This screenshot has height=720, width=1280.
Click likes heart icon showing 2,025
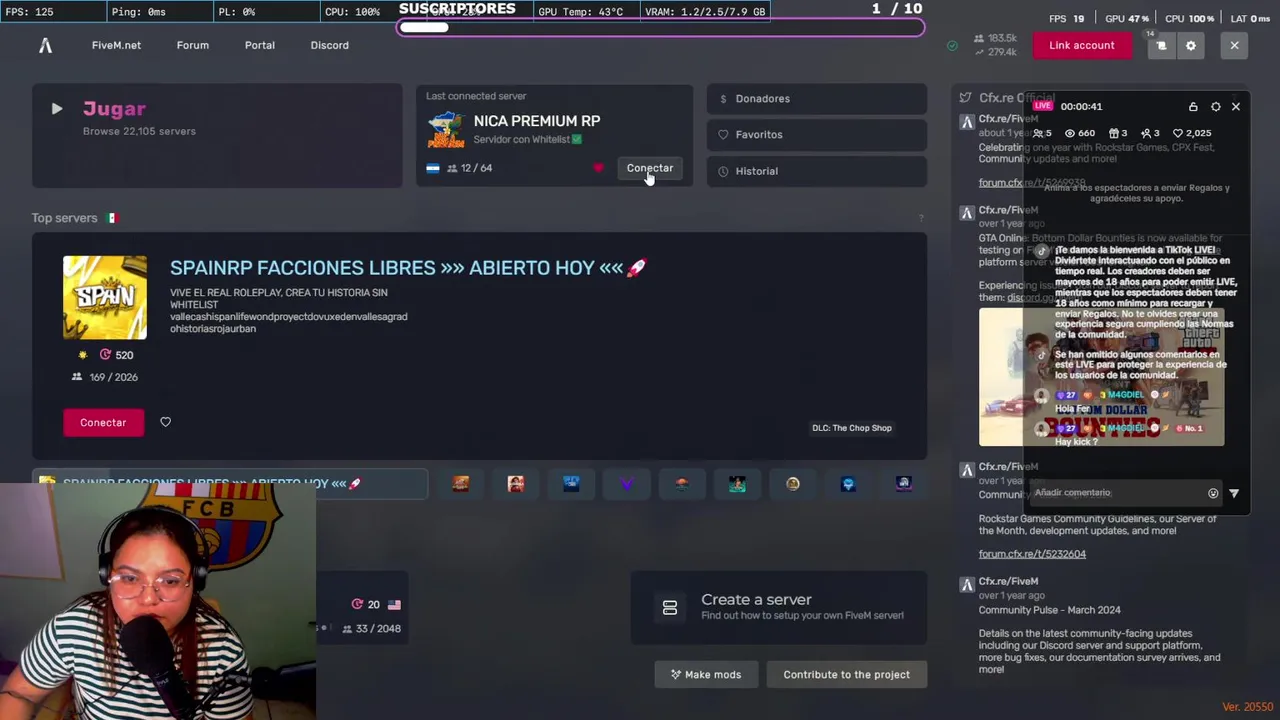click(1179, 133)
